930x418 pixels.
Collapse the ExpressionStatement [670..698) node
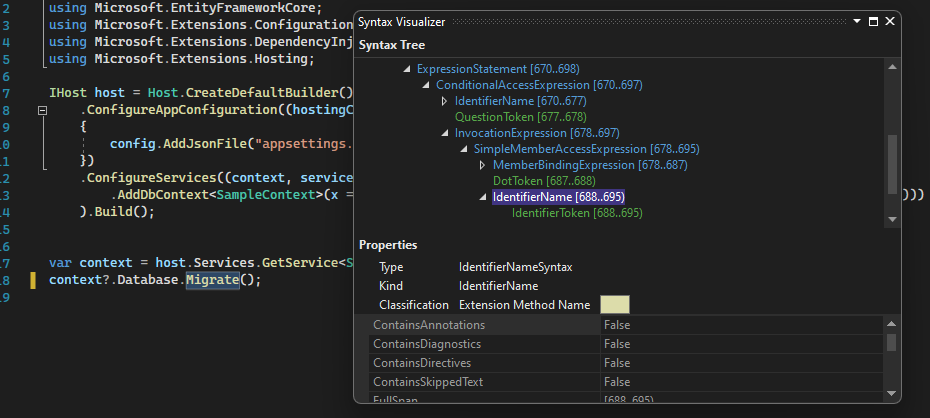click(x=407, y=69)
